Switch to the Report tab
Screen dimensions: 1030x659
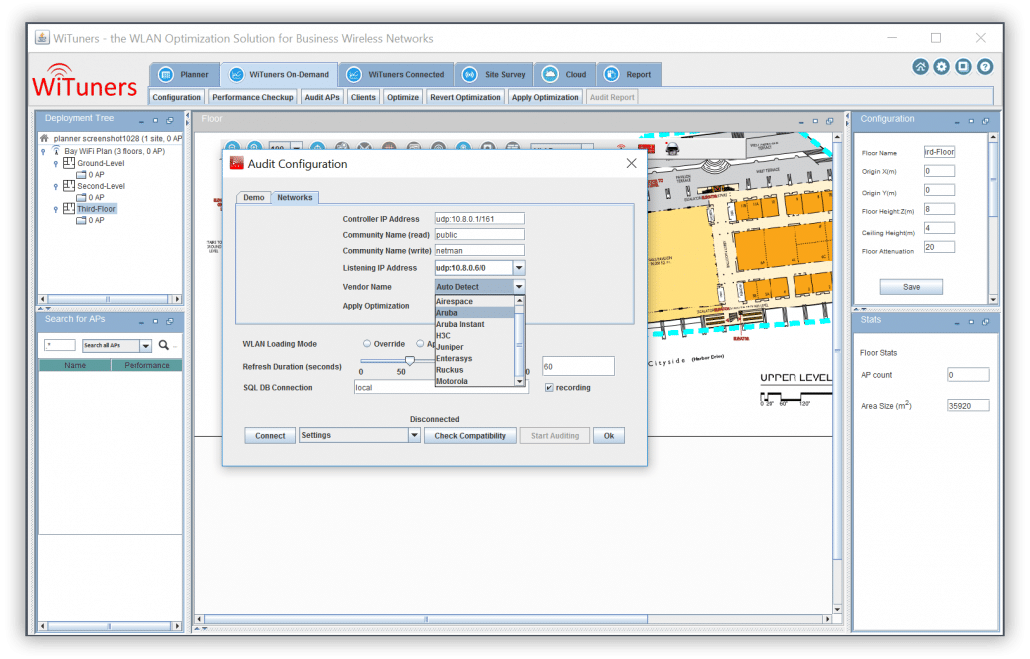tap(629, 74)
